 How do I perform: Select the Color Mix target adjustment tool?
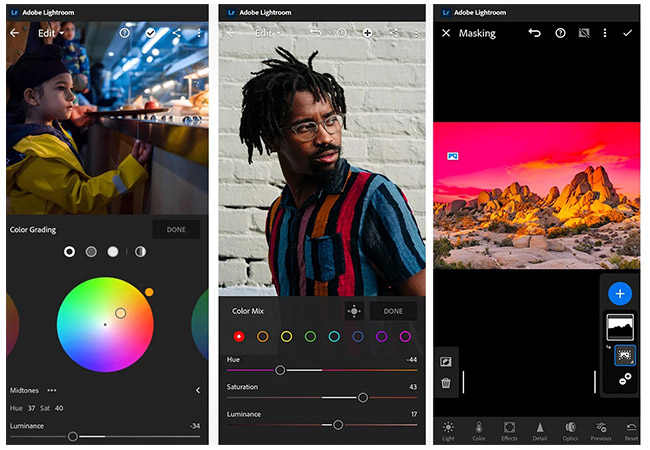[x=353, y=311]
